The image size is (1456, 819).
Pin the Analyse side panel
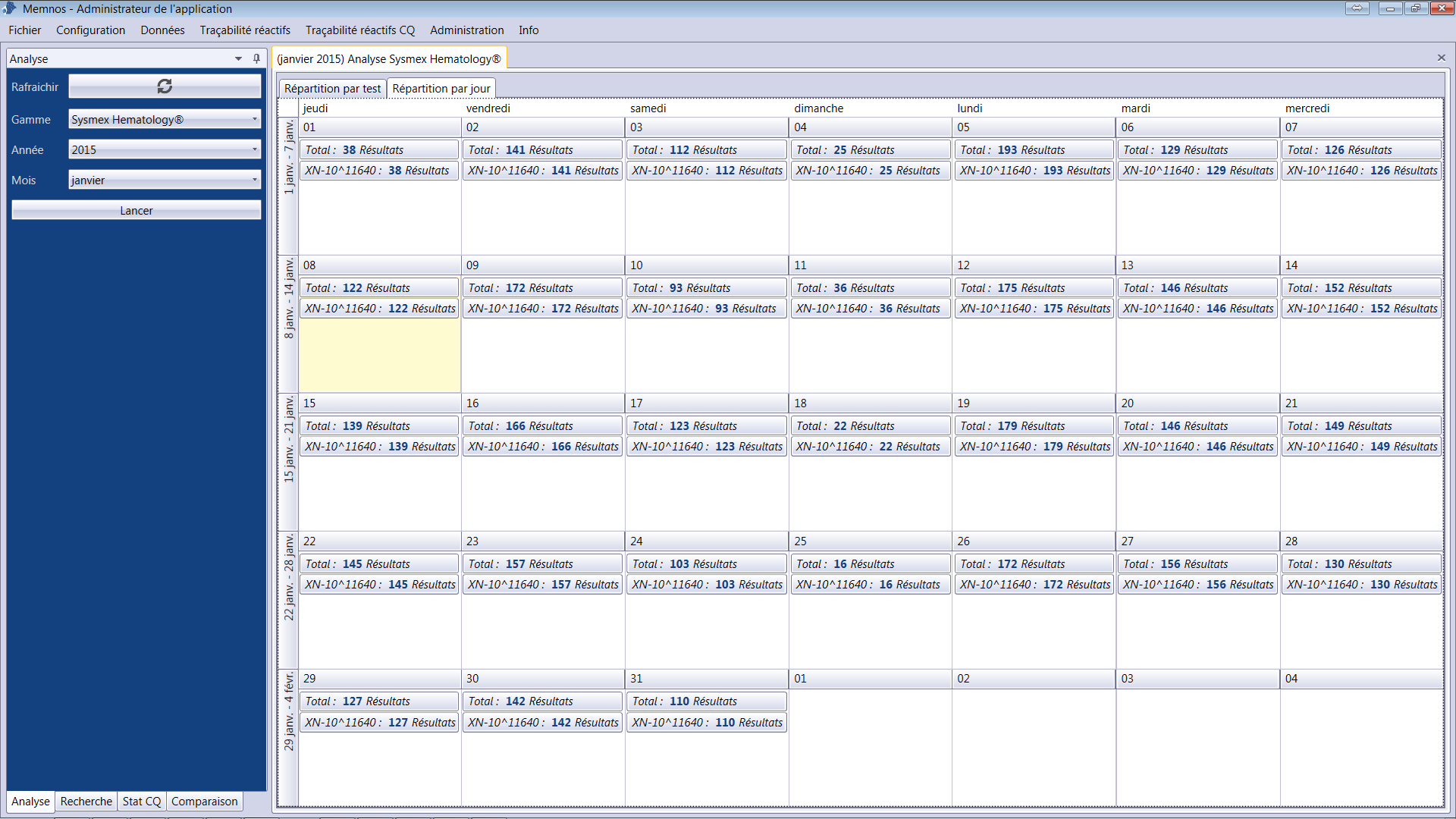click(257, 58)
